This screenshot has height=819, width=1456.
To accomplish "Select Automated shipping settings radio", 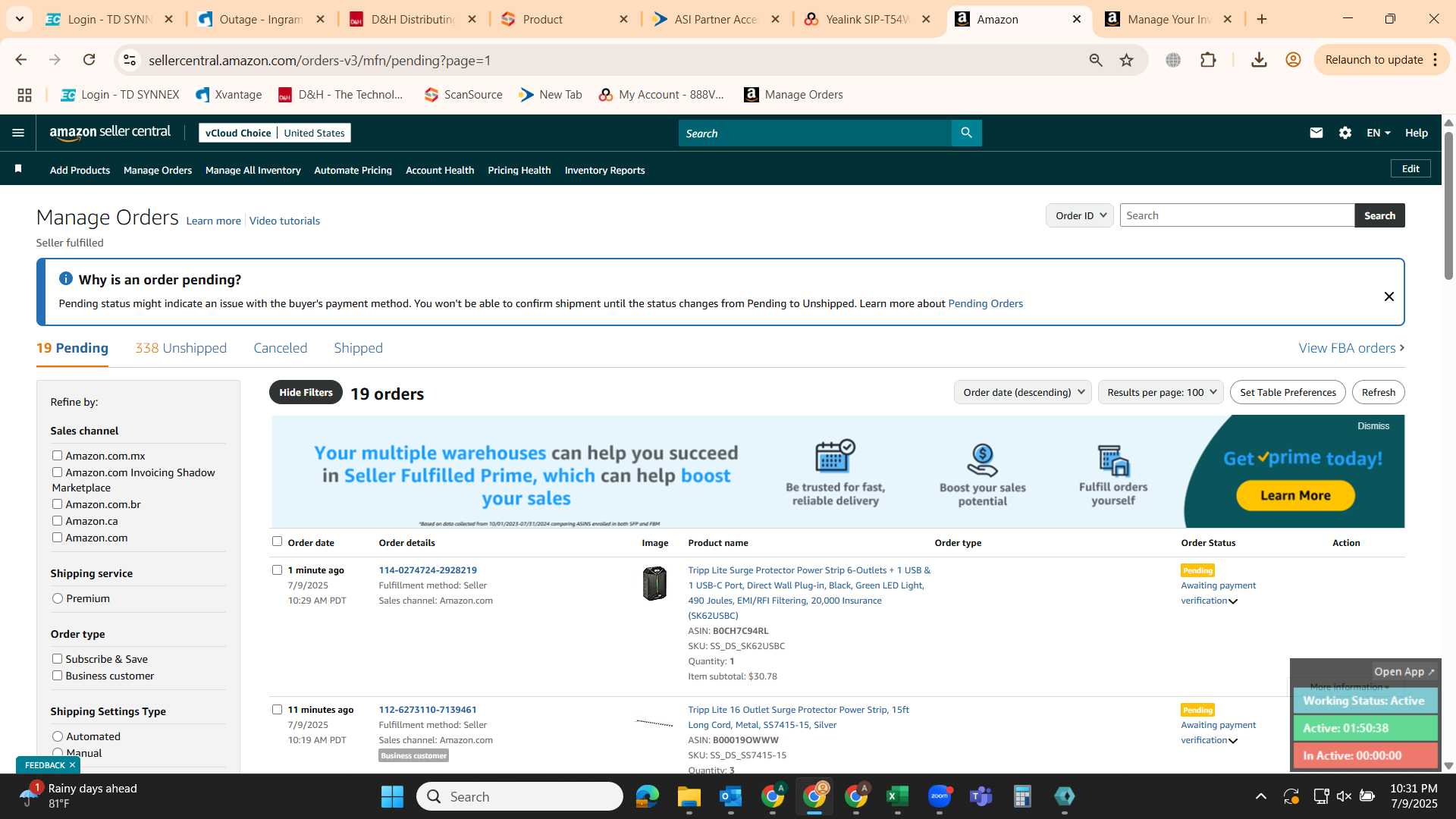I will pyautogui.click(x=58, y=736).
